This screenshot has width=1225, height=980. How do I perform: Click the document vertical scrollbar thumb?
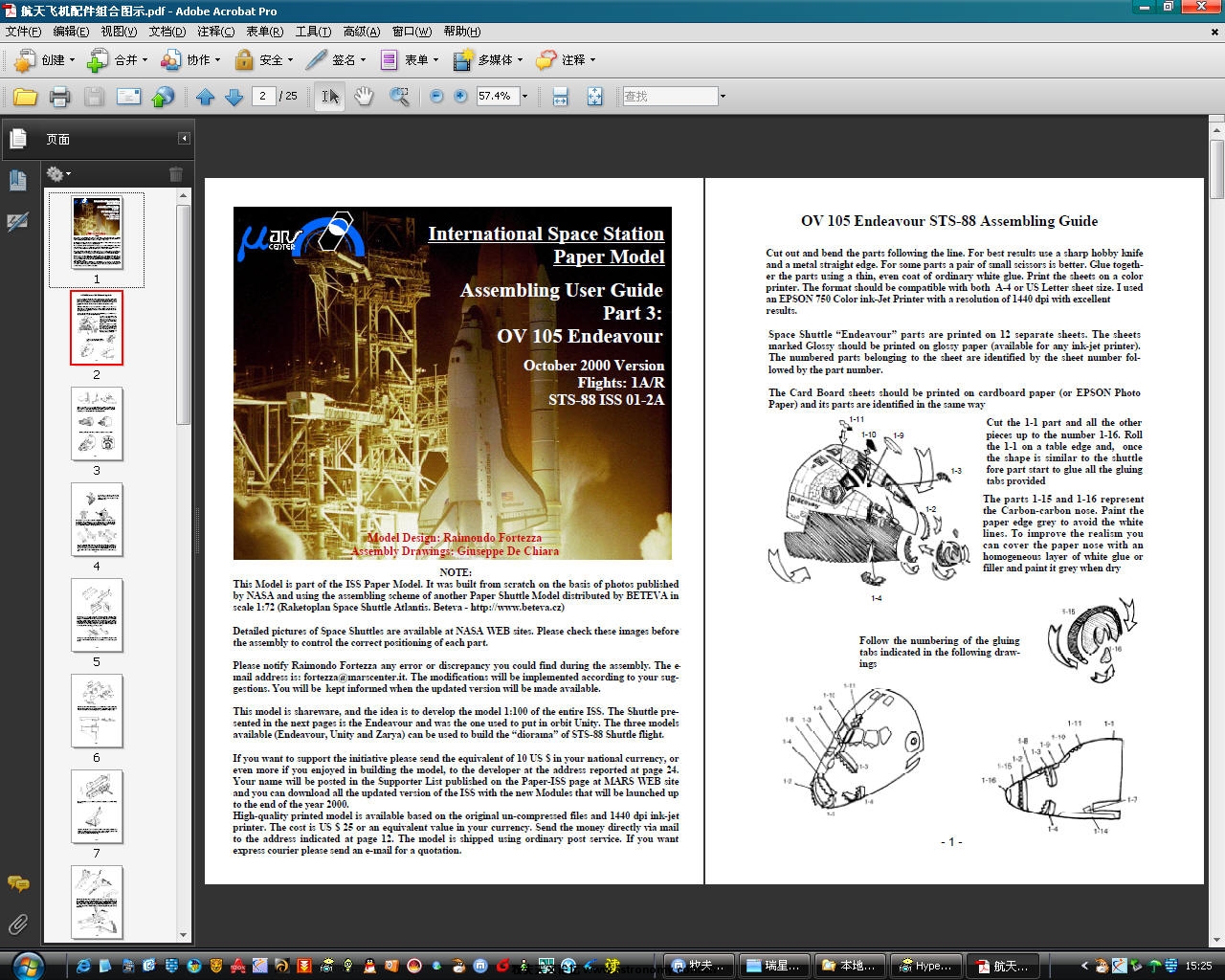1216,170
